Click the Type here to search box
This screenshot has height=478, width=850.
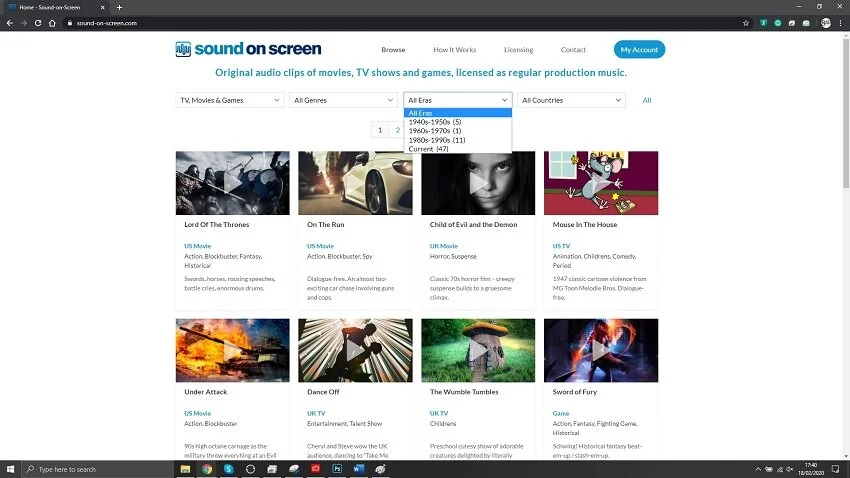pyautogui.click(x=98, y=469)
